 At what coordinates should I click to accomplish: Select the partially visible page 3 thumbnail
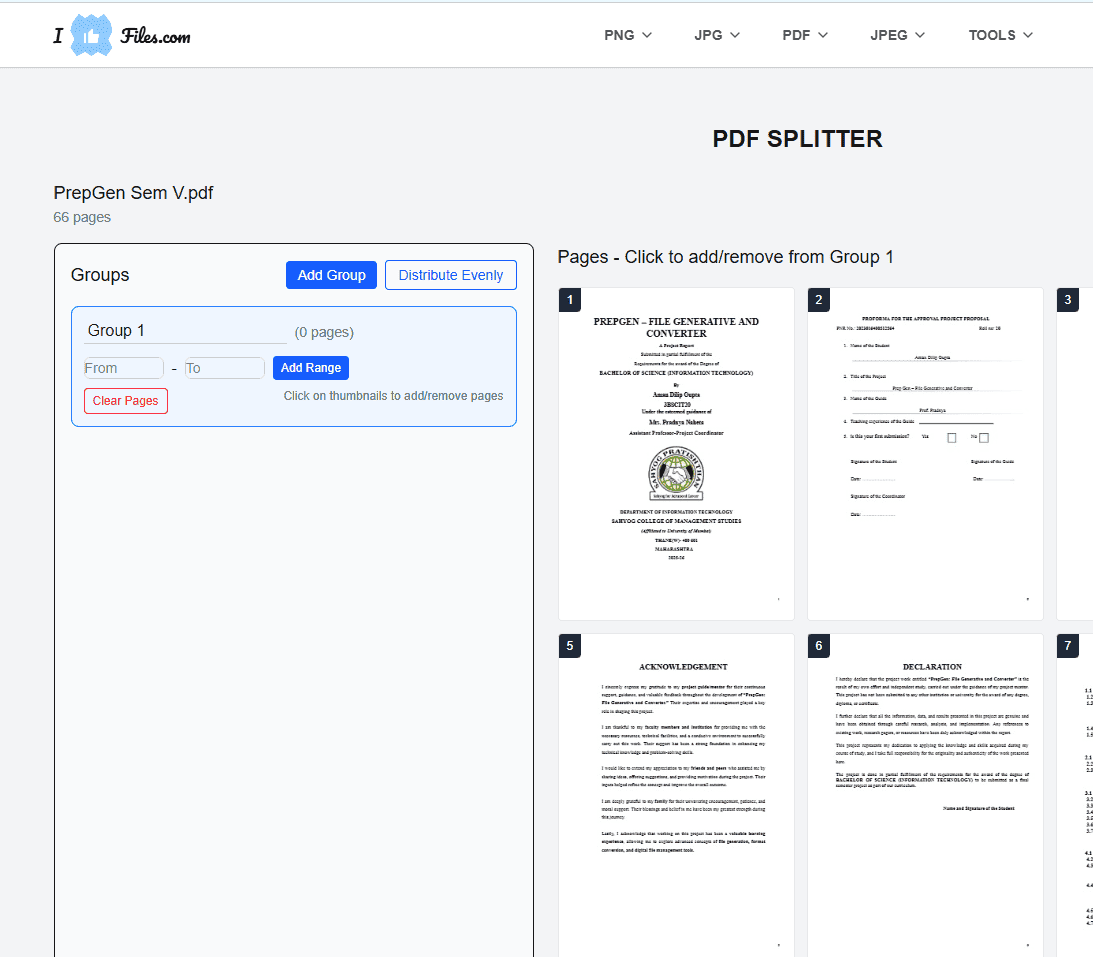[1076, 454]
